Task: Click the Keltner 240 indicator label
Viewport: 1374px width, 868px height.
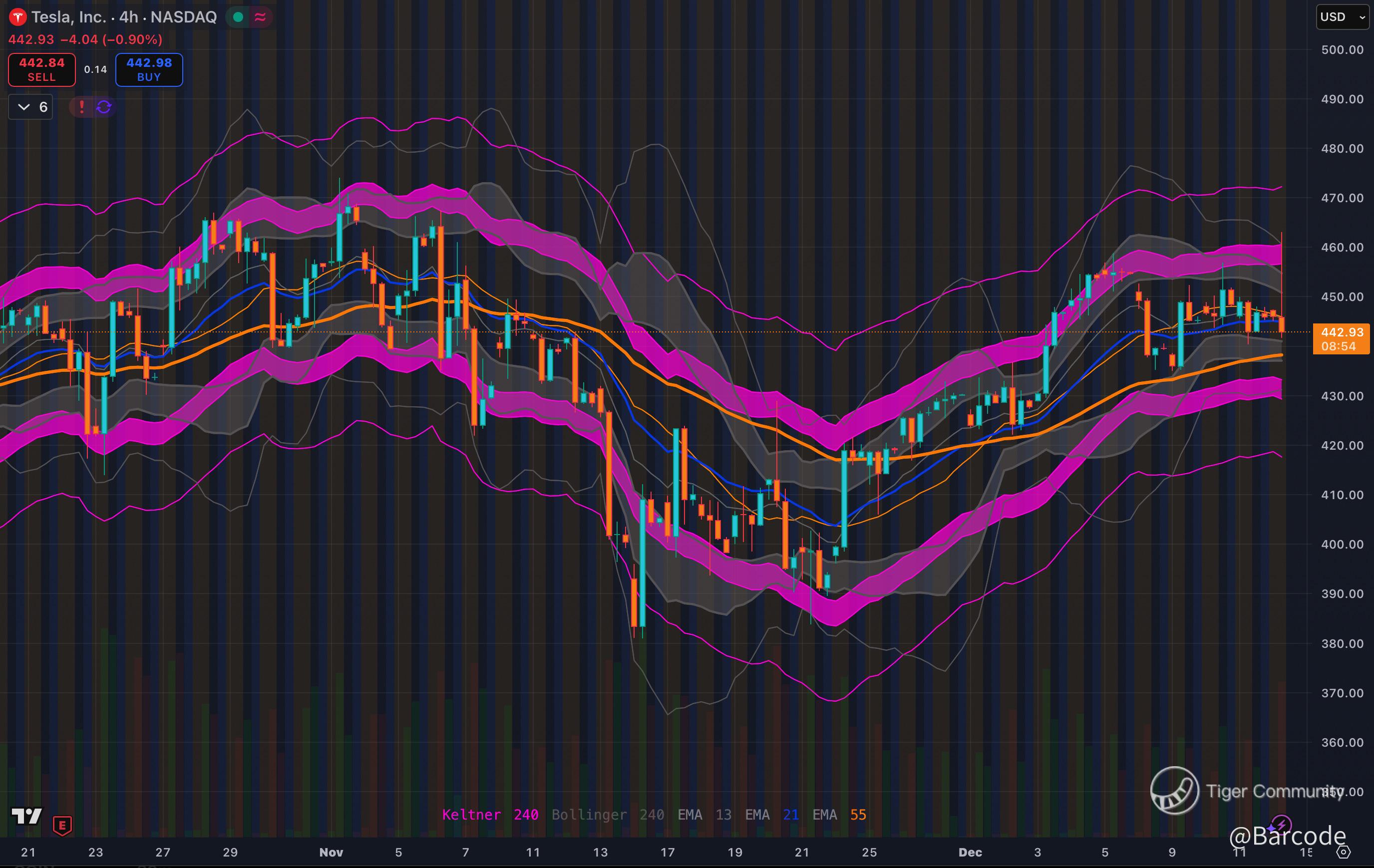Action: (490, 815)
